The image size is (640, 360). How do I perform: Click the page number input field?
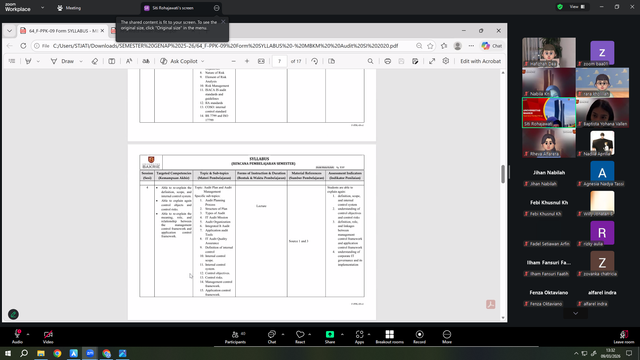tap(280, 61)
